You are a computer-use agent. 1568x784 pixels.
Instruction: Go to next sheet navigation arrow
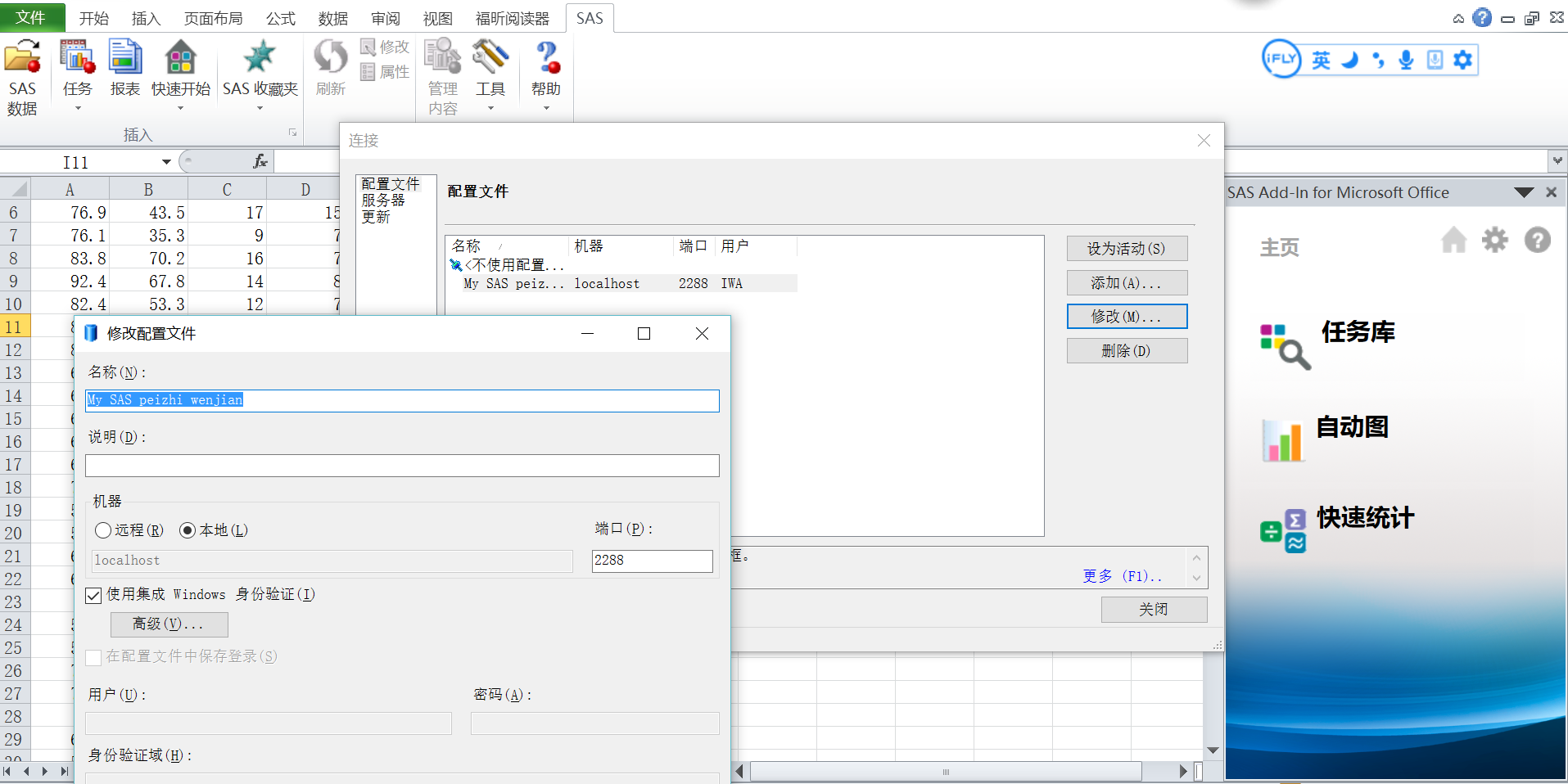[x=44, y=771]
